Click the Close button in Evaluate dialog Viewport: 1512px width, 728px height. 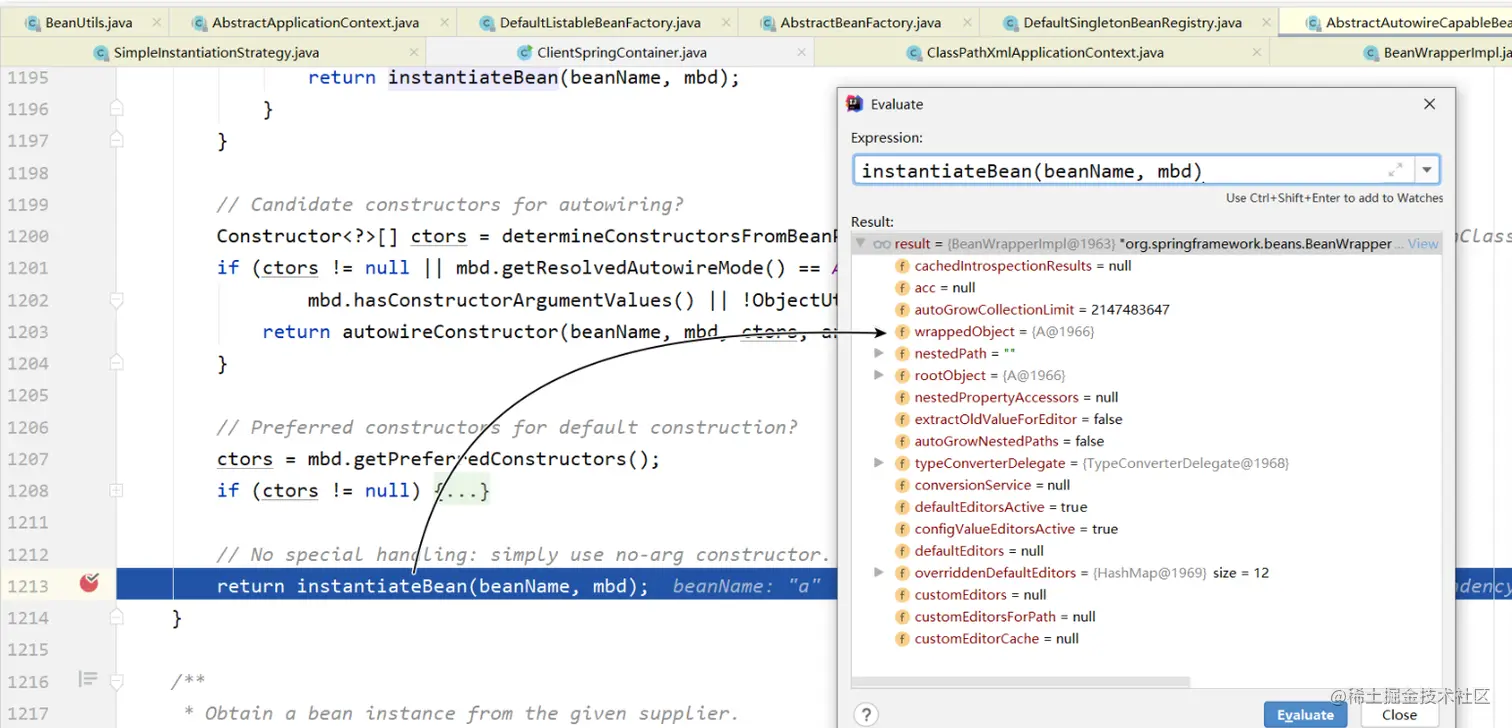pos(1399,715)
